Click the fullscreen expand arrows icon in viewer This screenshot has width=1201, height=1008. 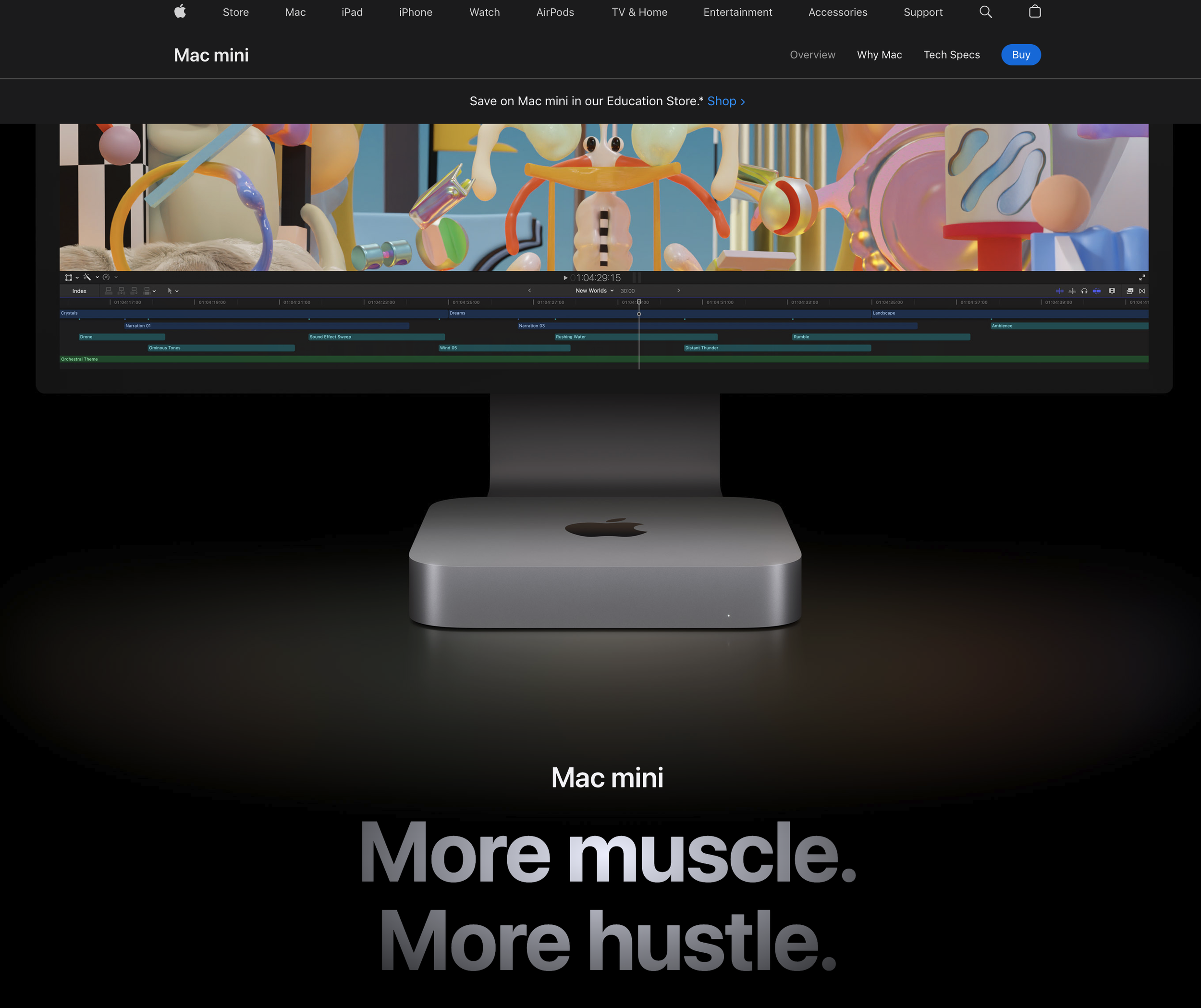[x=1142, y=277]
